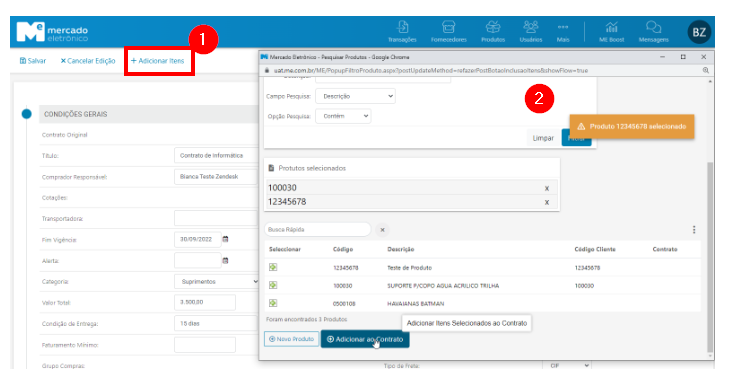Click the popup vertical scrollbar
Viewport: 731px width, 384px height.
pos(710,256)
